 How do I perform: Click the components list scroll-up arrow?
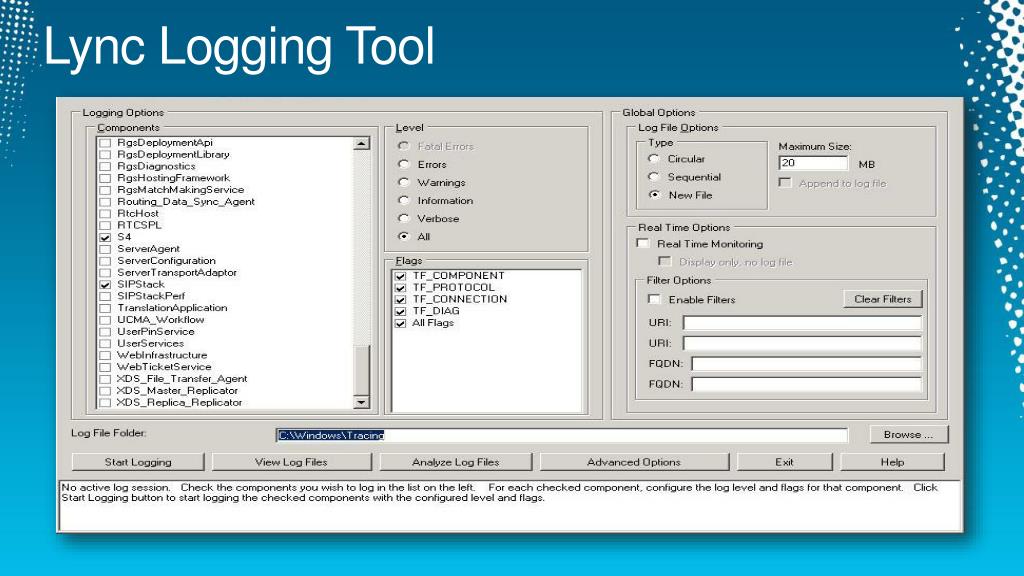362,144
